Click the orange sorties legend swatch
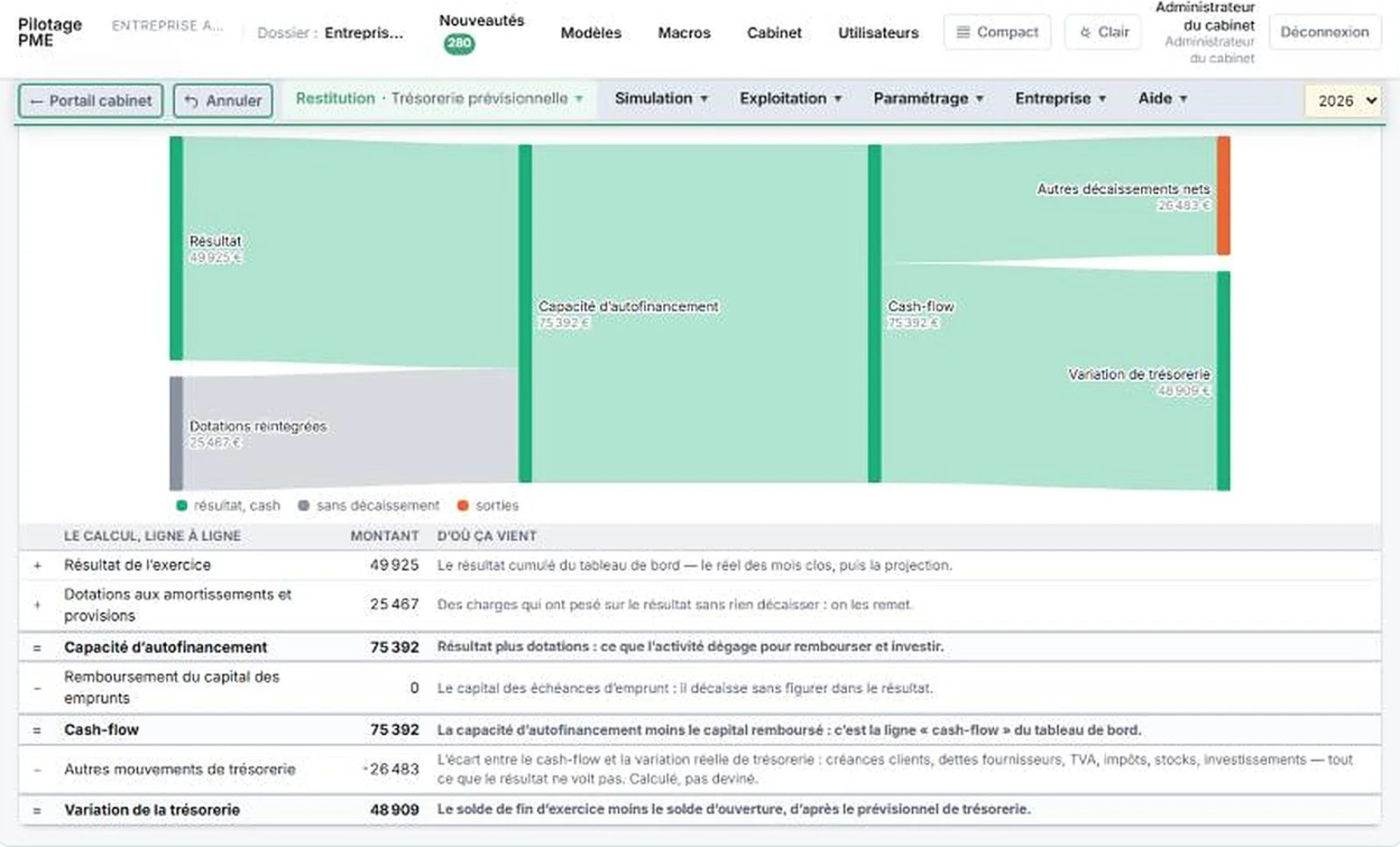 tap(463, 506)
